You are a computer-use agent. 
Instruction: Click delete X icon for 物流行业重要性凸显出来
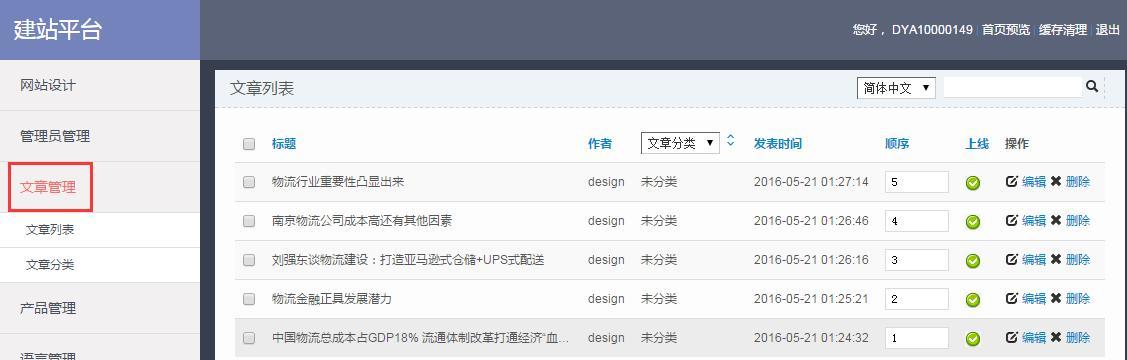[x=1055, y=182]
